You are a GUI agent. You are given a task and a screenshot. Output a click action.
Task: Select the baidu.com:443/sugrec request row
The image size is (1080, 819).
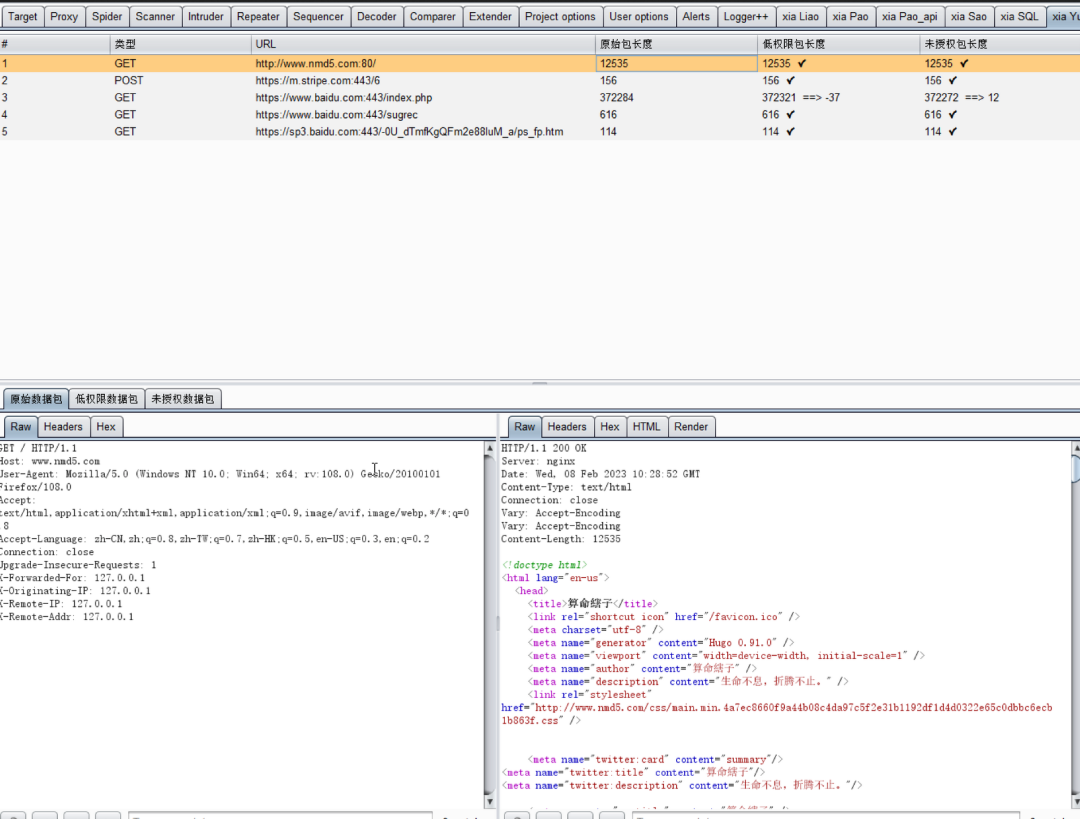coord(540,114)
